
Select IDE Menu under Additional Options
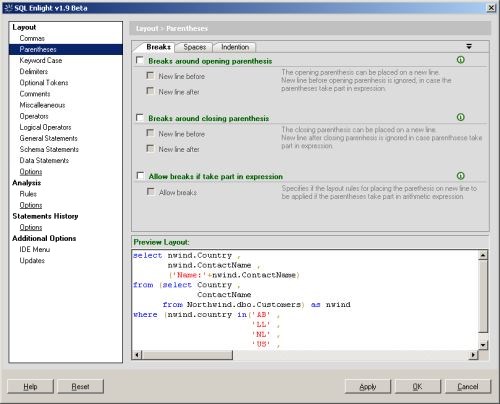pos(35,250)
